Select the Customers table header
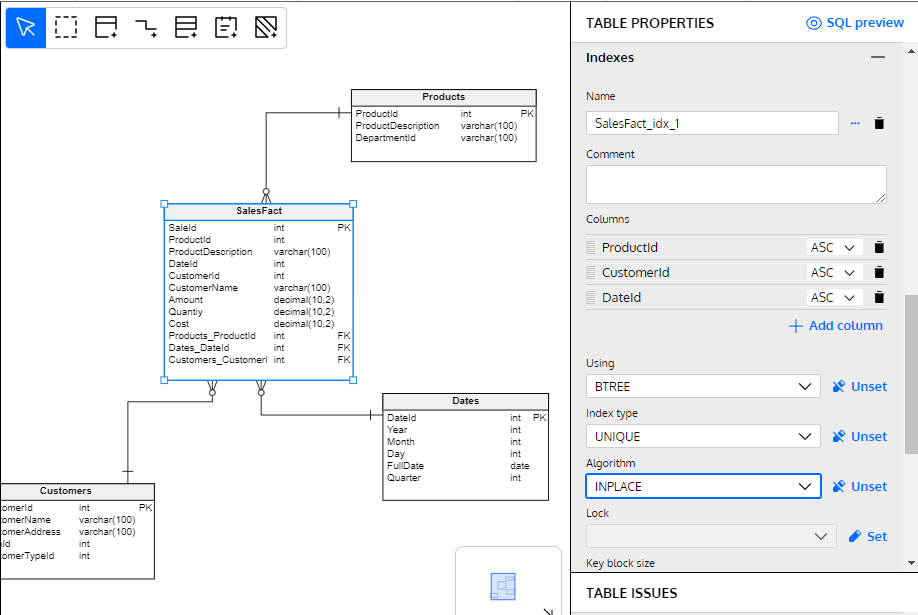 point(77,491)
